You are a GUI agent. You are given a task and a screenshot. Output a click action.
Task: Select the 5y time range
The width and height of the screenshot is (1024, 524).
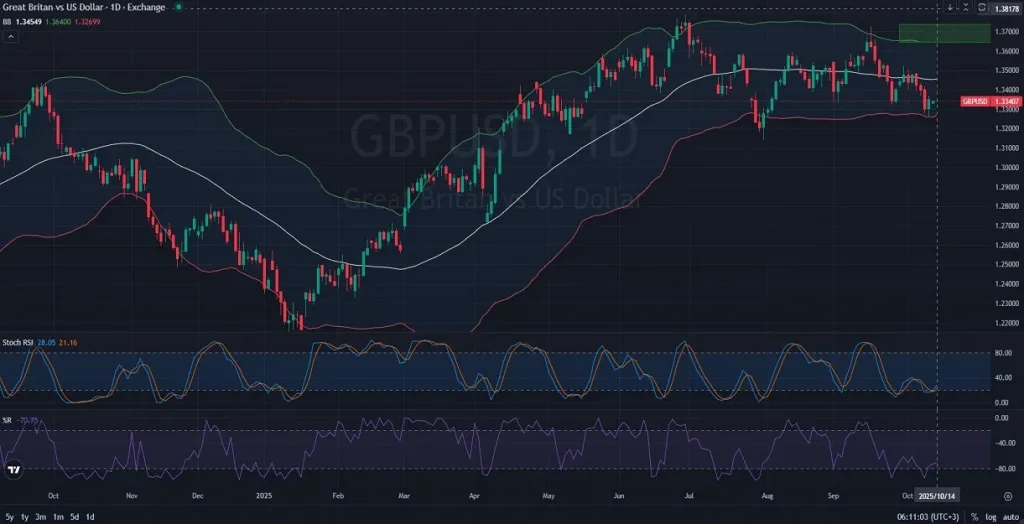pyautogui.click(x=10, y=517)
